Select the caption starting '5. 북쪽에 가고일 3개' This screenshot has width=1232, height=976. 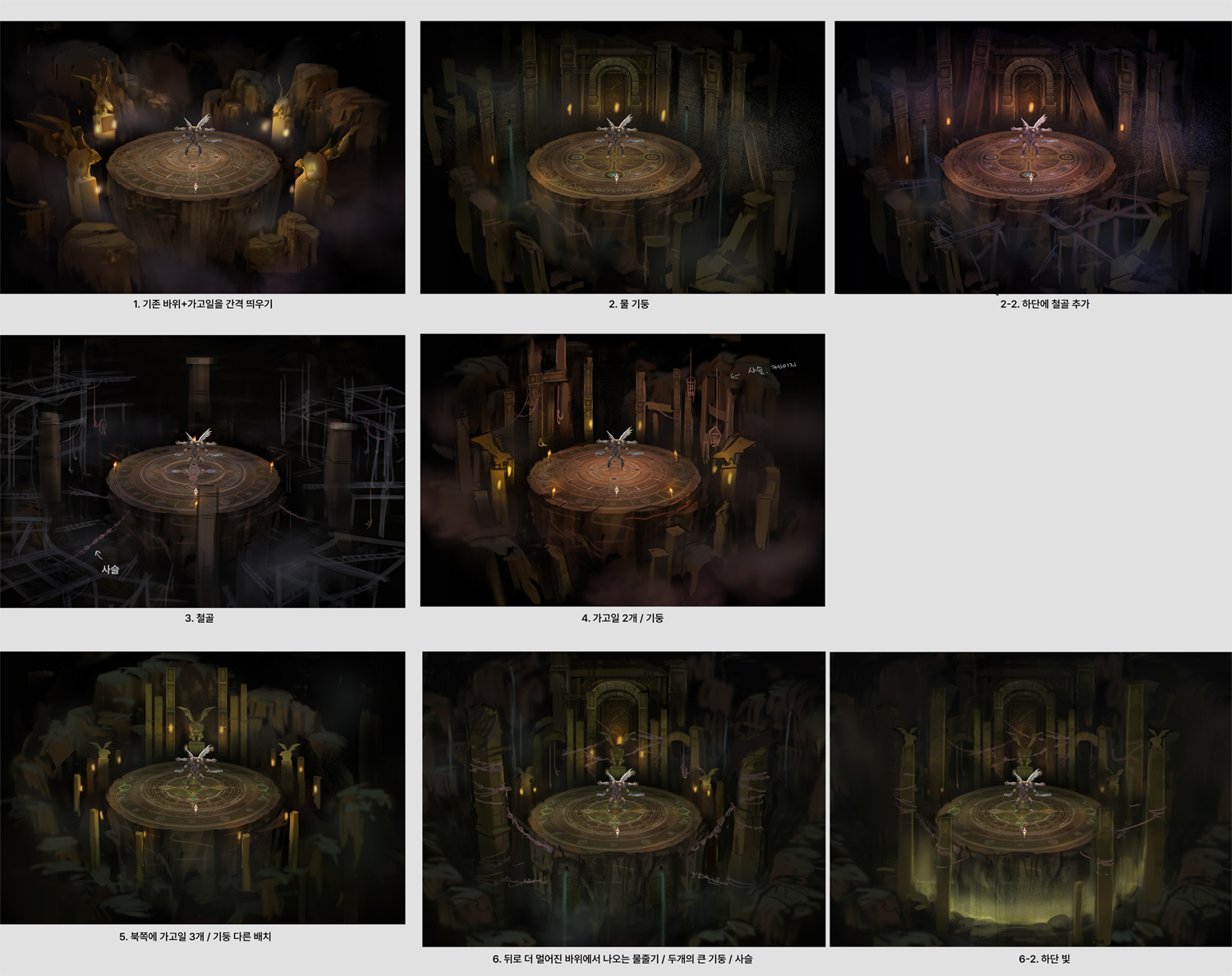(x=195, y=937)
